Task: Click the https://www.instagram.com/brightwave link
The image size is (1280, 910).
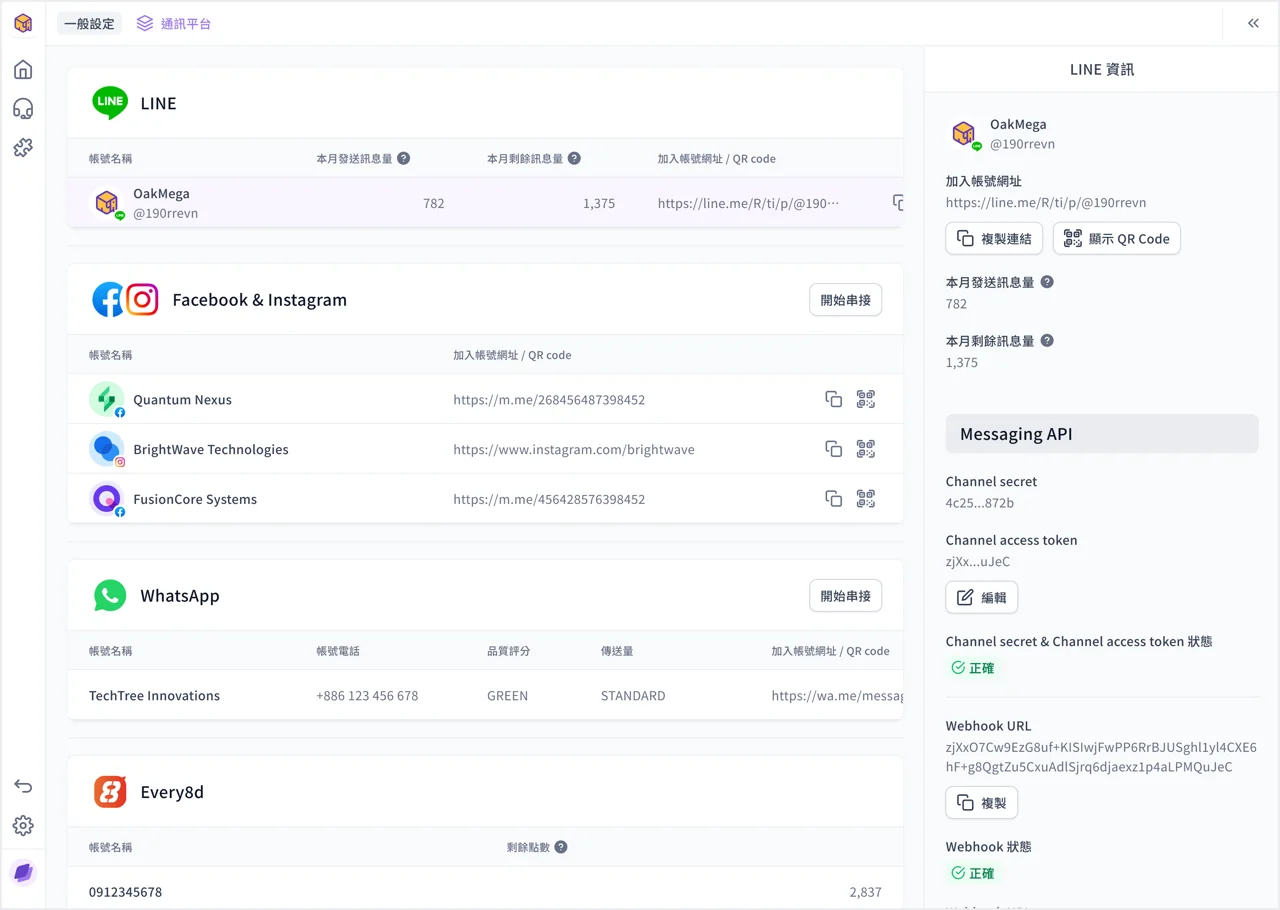Action: pyautogui.click(x=574, y=449)
